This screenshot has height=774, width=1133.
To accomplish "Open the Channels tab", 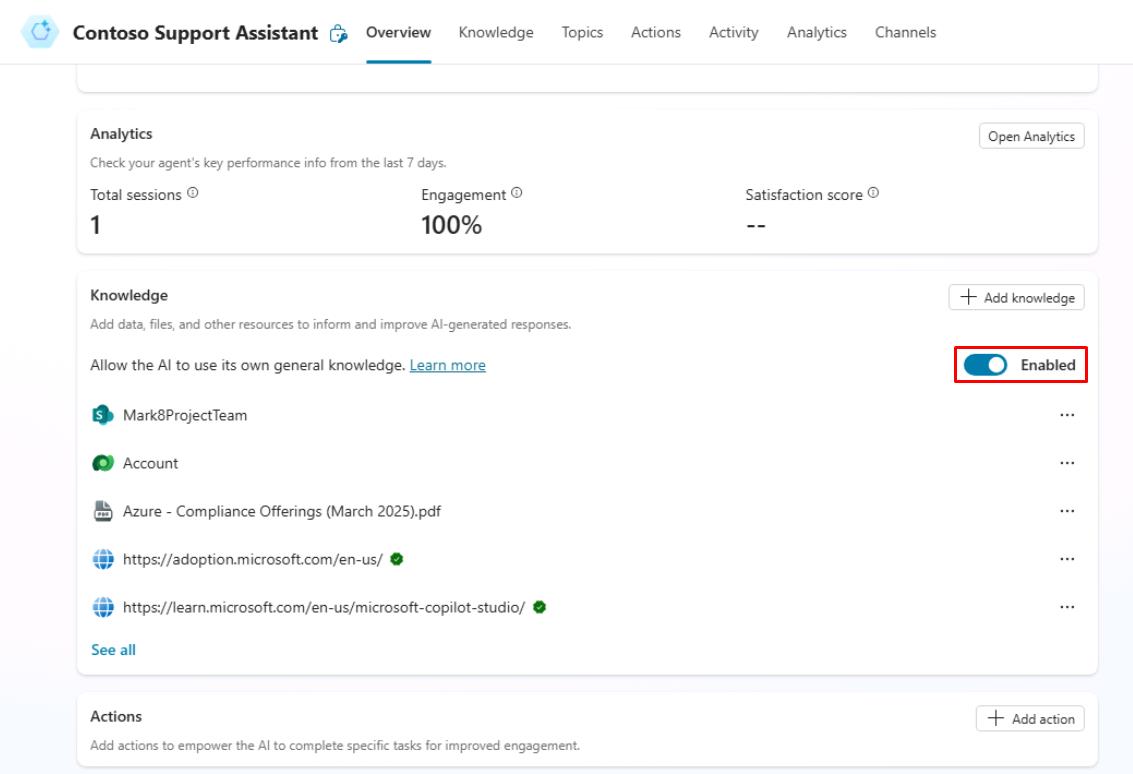I will click(905, 32).
